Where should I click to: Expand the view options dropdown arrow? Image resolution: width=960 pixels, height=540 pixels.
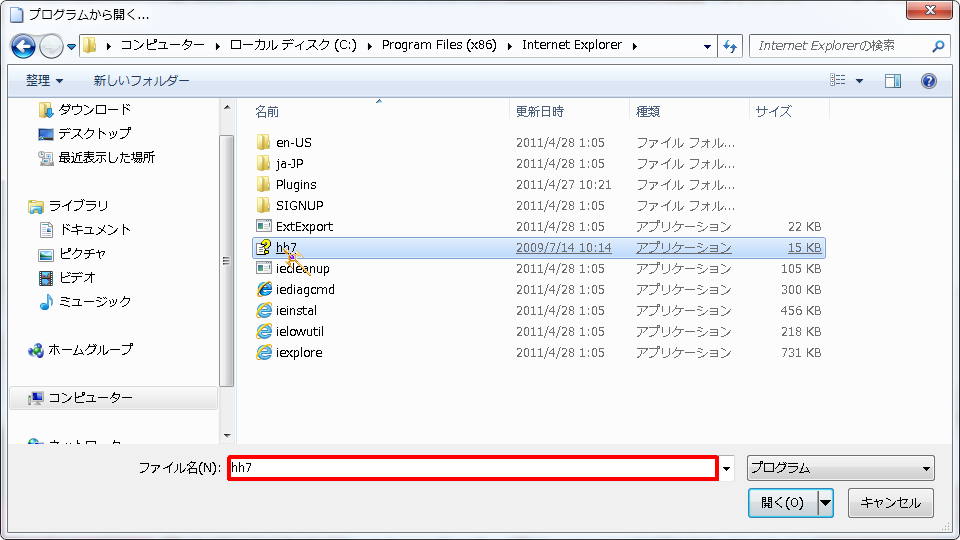pos(859,81)
